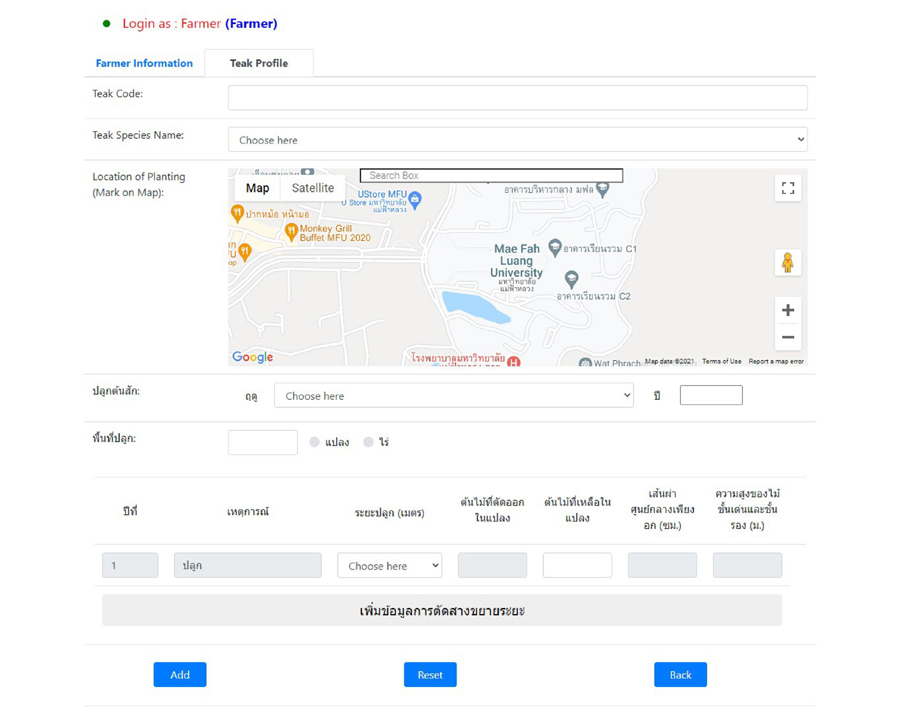Expand the ฤดู season dropdown
Image resolution: width=900 pixels, height=716 pixels.
[454, 396]
